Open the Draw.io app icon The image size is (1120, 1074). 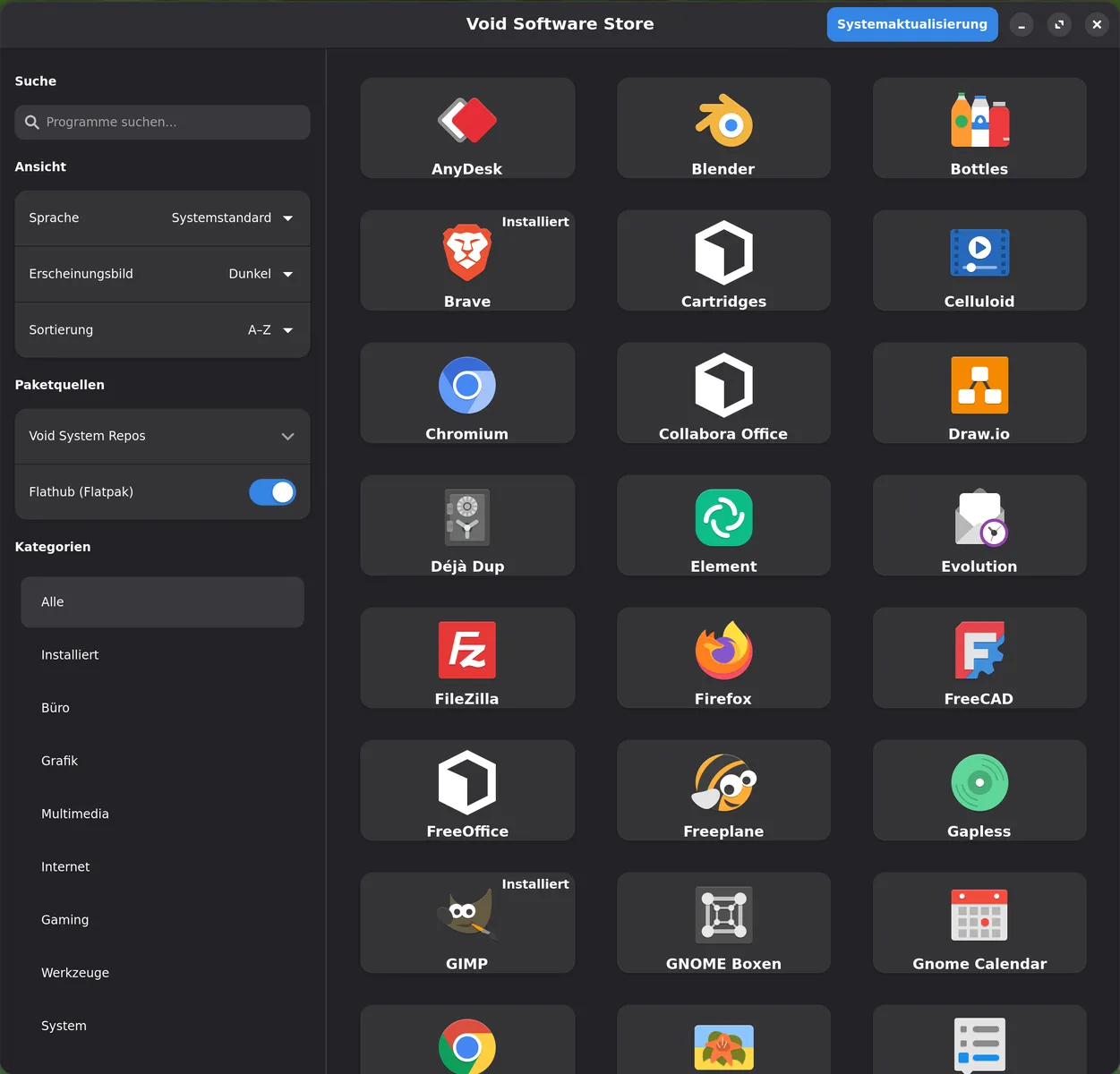coord(979,386)
